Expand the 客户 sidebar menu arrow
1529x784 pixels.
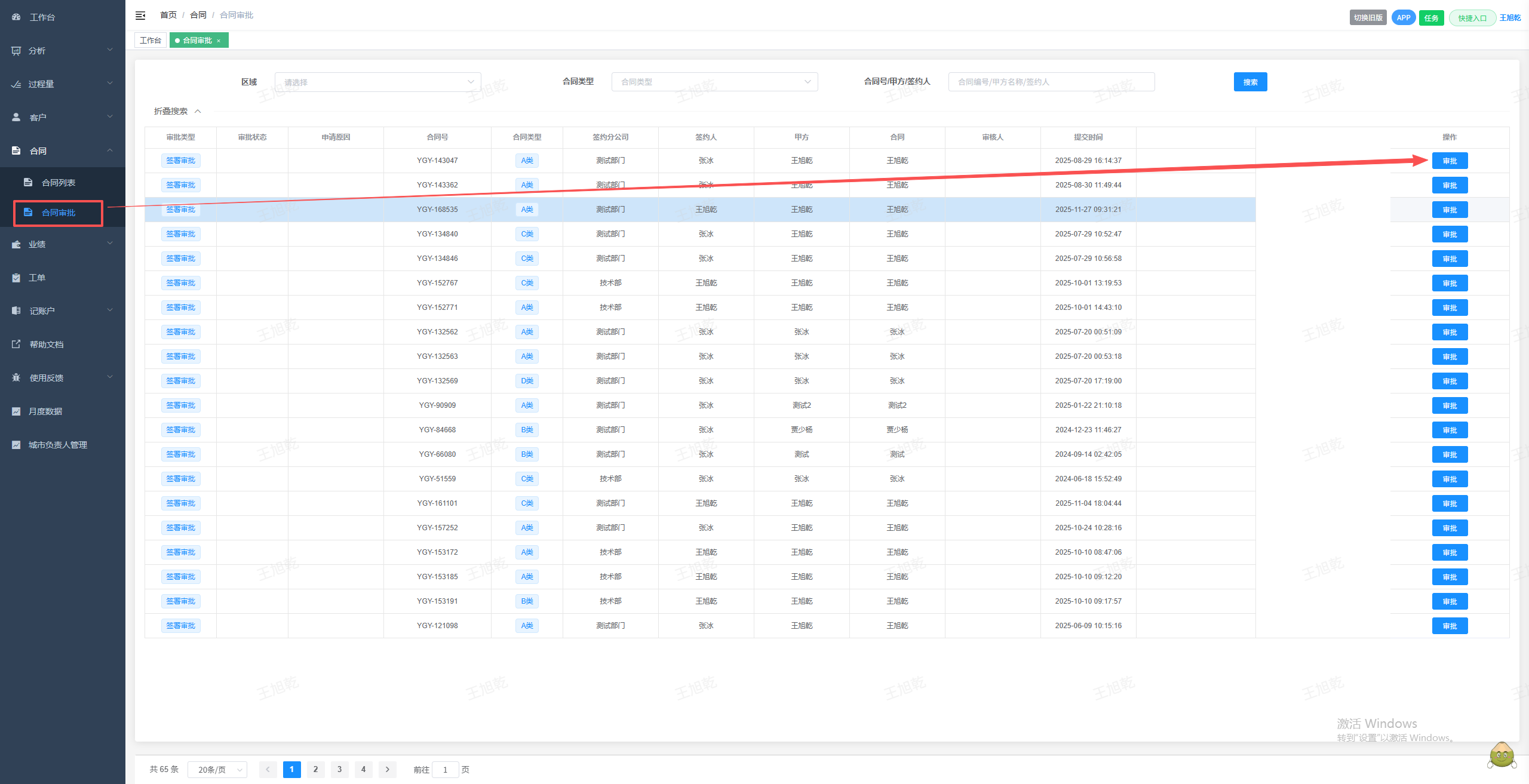(110, 117)
